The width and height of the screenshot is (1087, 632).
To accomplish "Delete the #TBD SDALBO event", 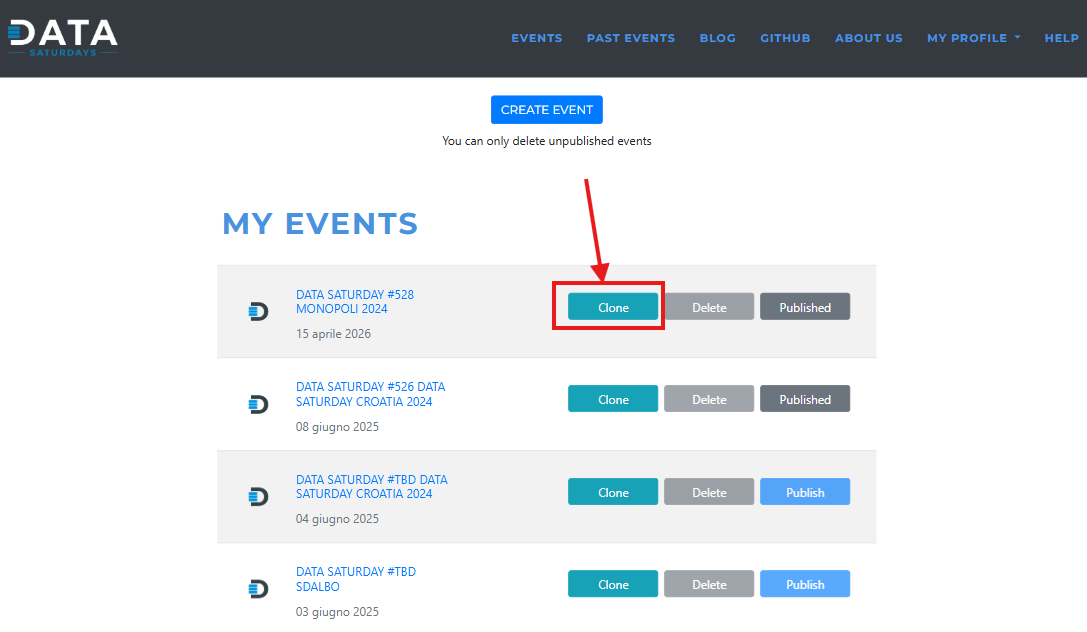I will (709, 584).
